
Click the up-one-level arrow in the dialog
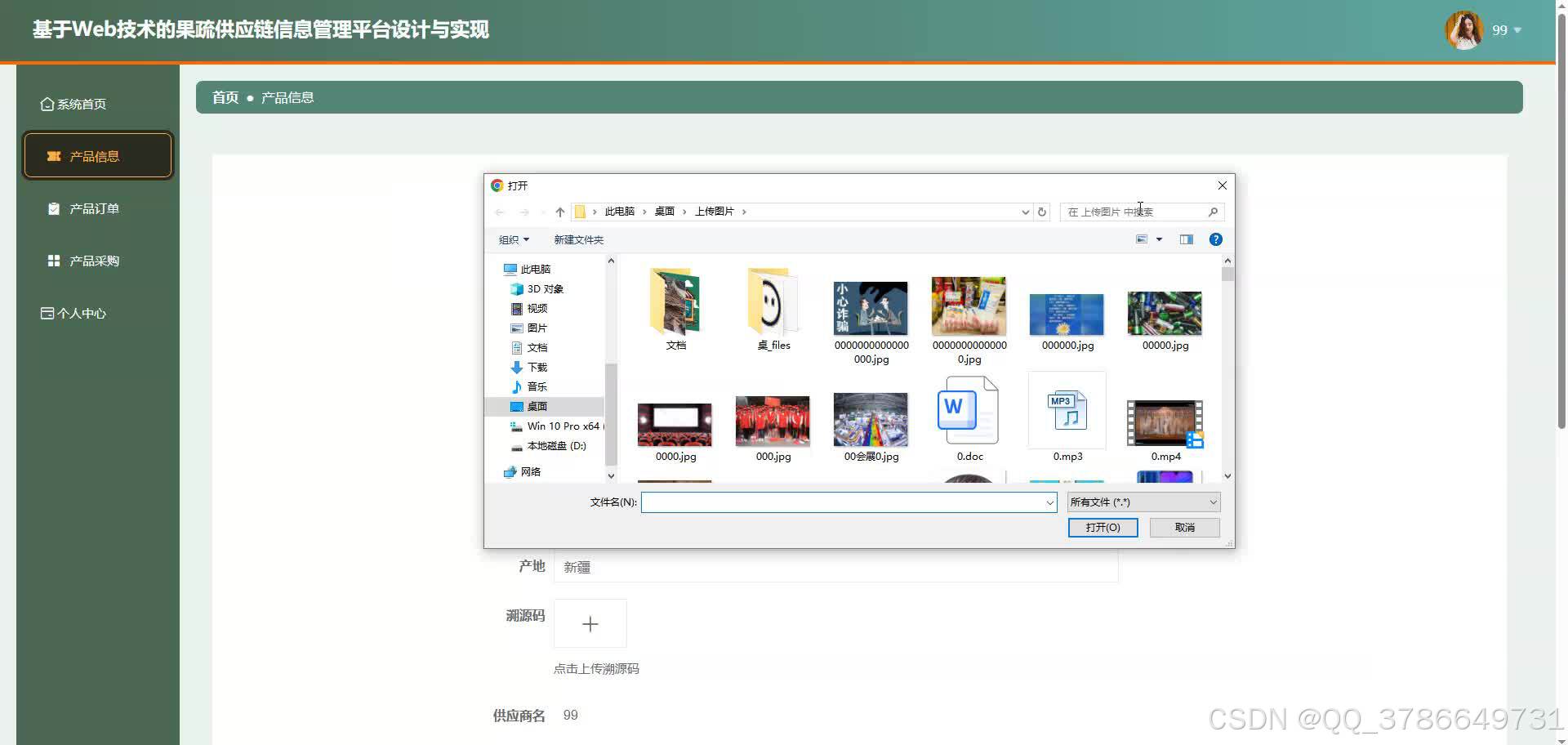click(x=559, y=212)
